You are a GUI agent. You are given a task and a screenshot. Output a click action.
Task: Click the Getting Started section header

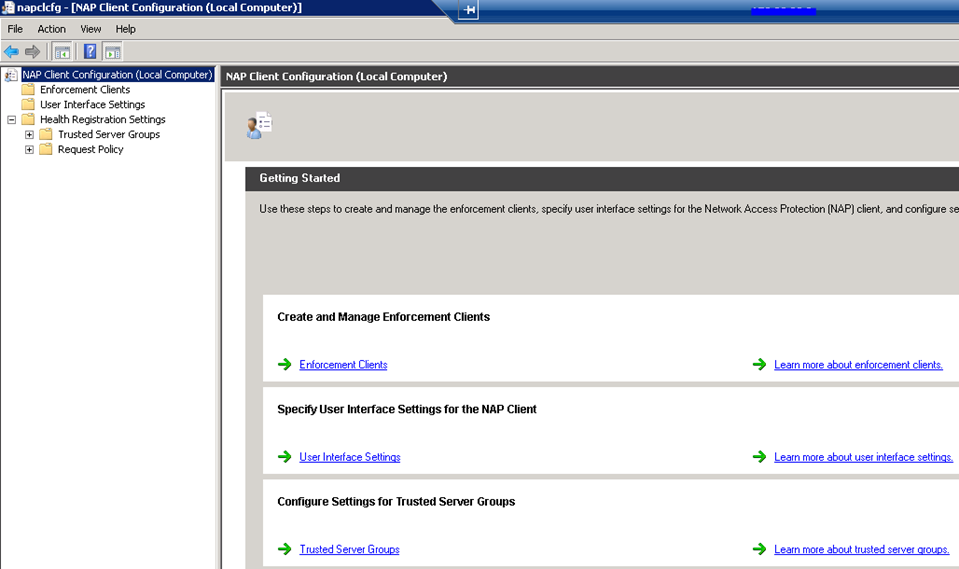coord(300,178)
